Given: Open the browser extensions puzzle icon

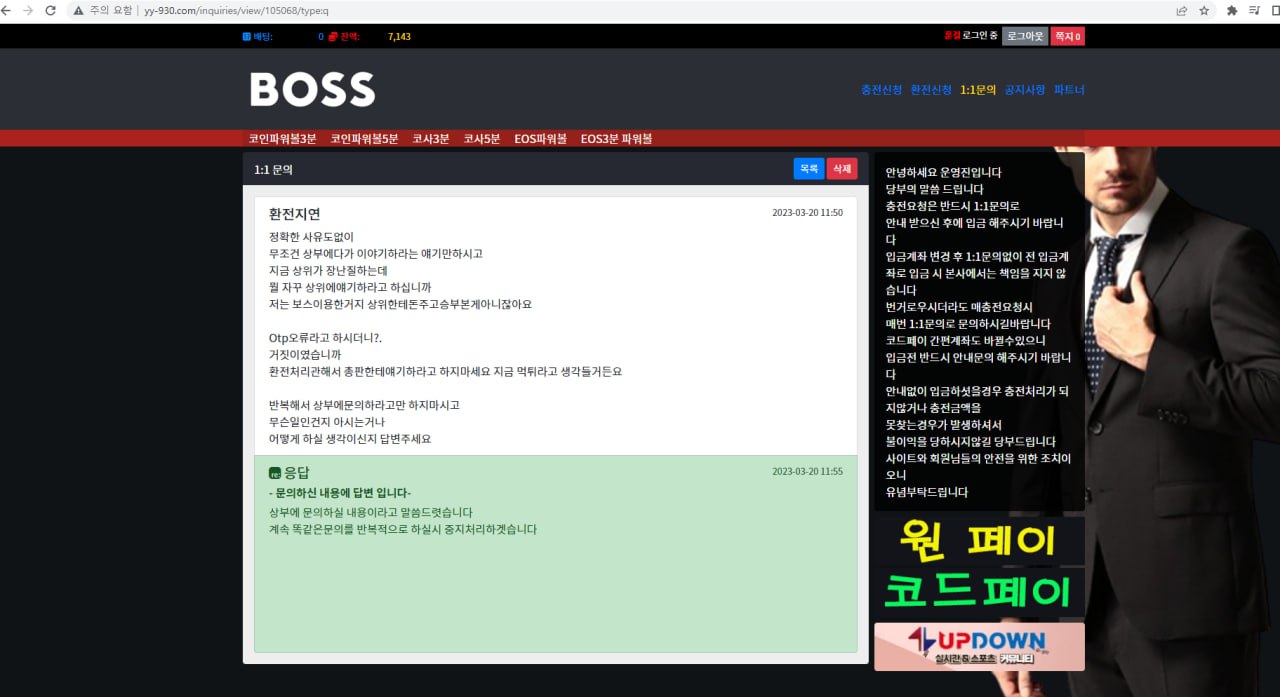Looking at the screenshot, I should pos(1232,10).
